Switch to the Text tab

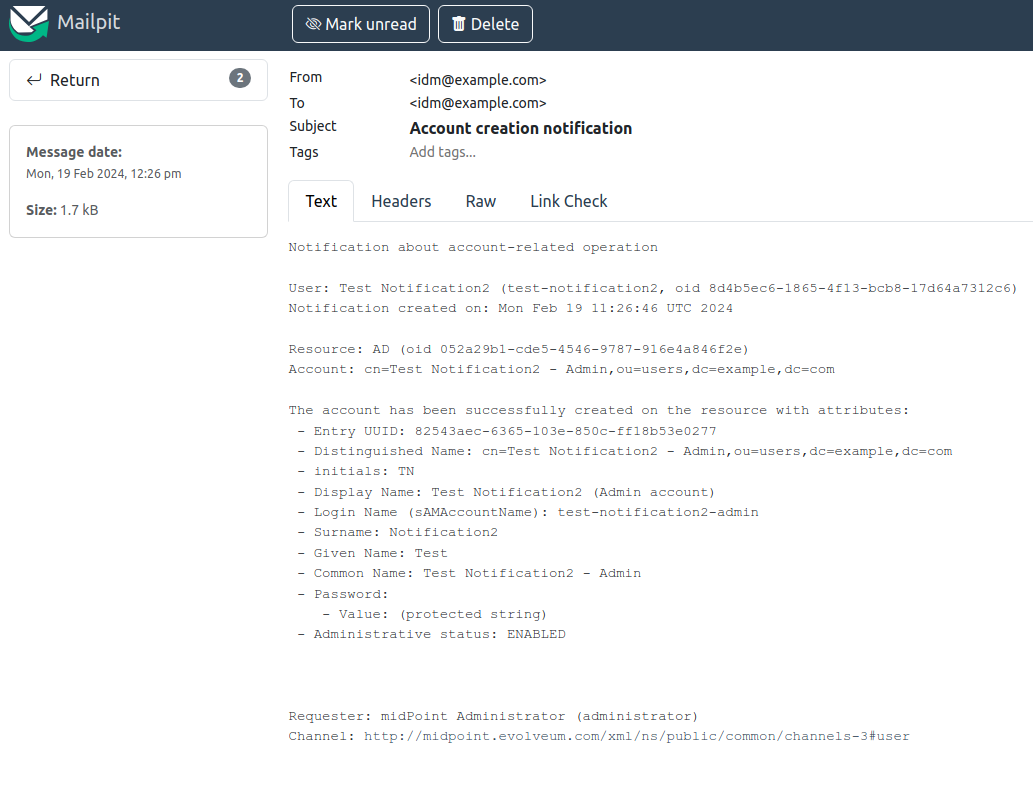321,201
